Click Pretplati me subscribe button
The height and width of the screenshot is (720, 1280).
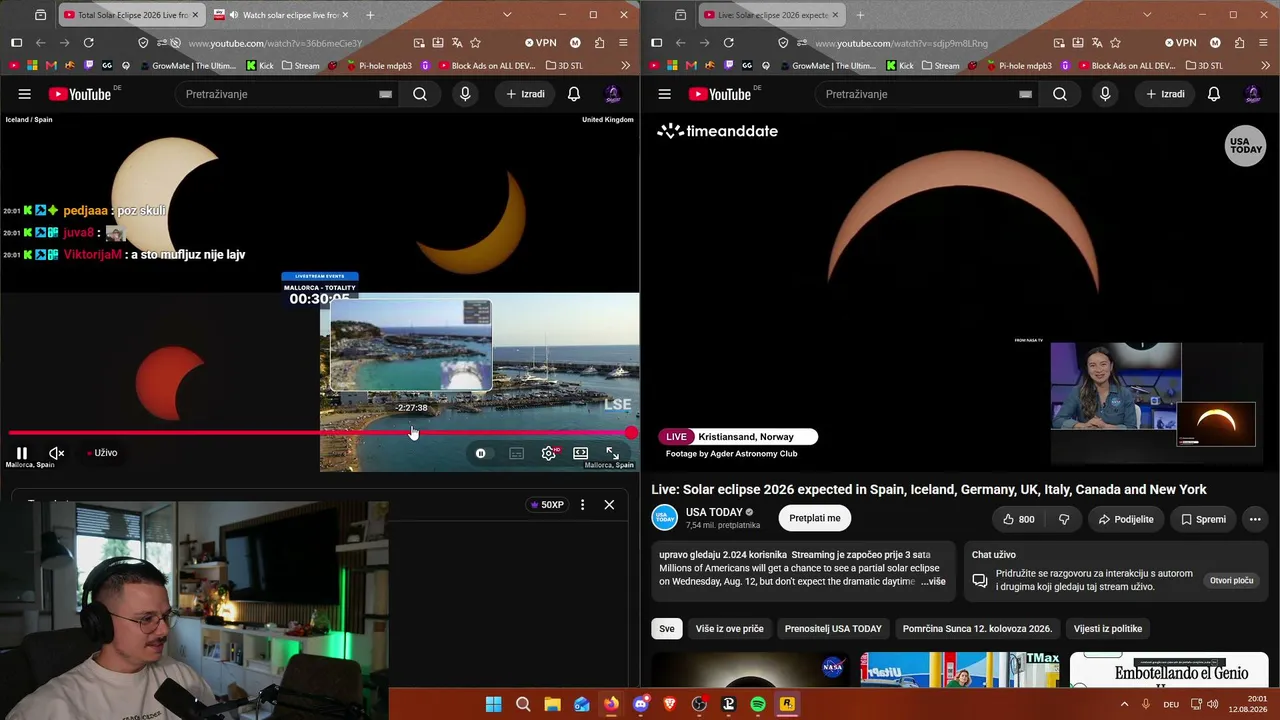tap(815, 518)
